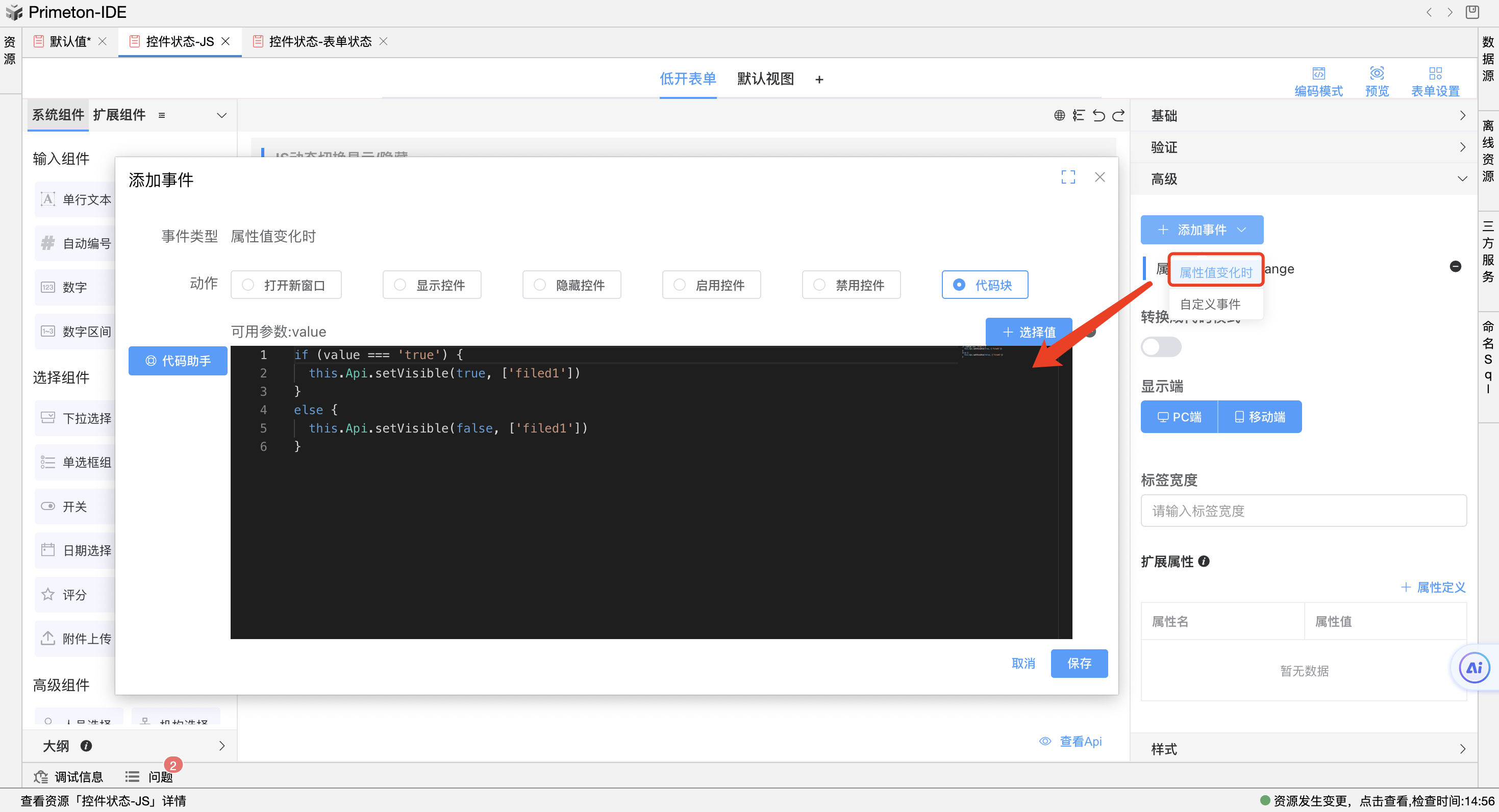Select the 显示控件 action radio button

pyautogui.click(x=400, y=285)
